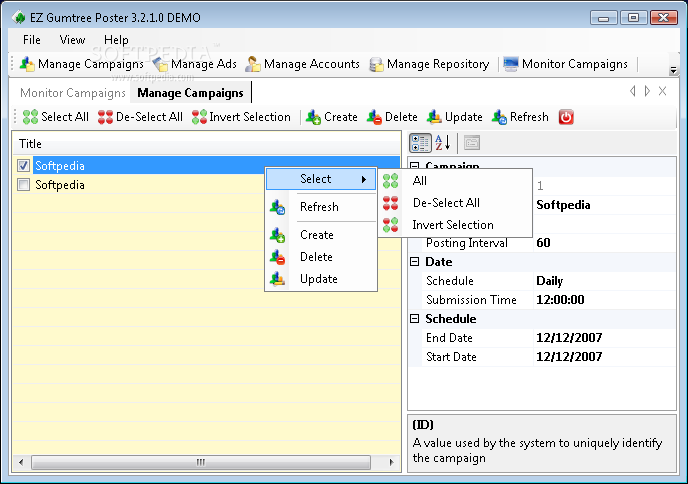Open Manage Campaigns from the main toolbar

tap(82, 64)
